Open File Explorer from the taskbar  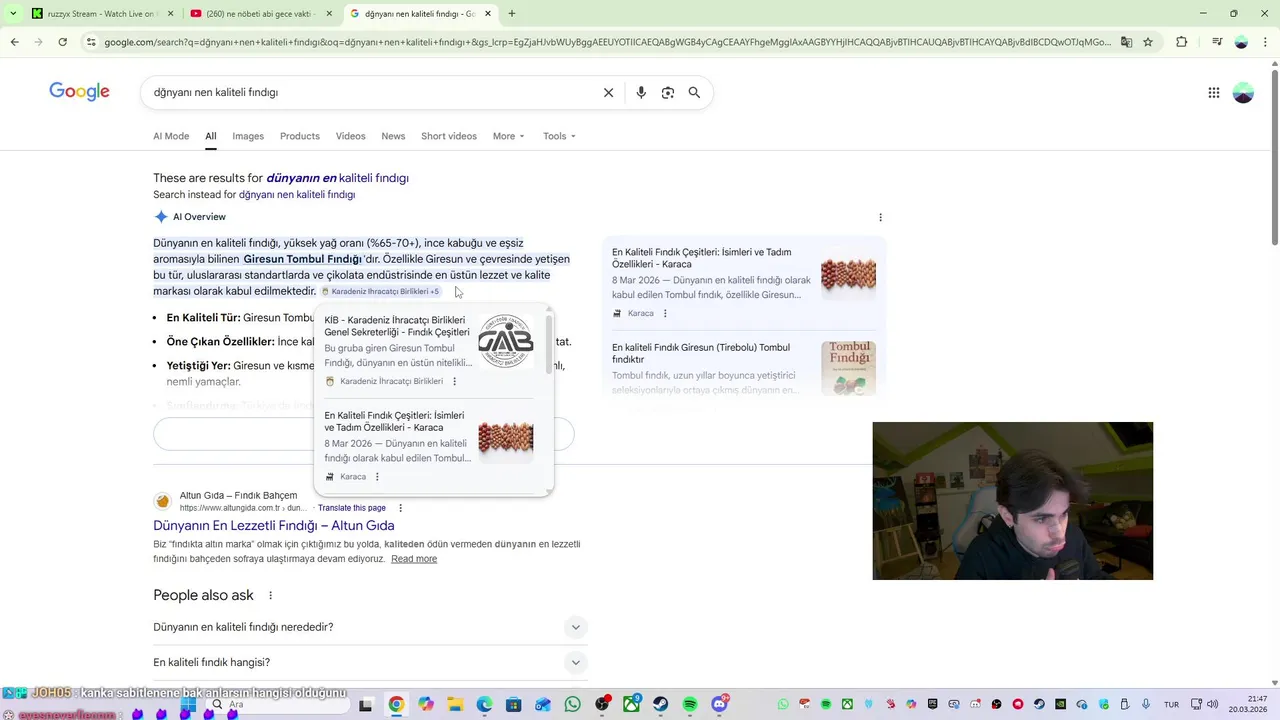click(x=455, y=704)
